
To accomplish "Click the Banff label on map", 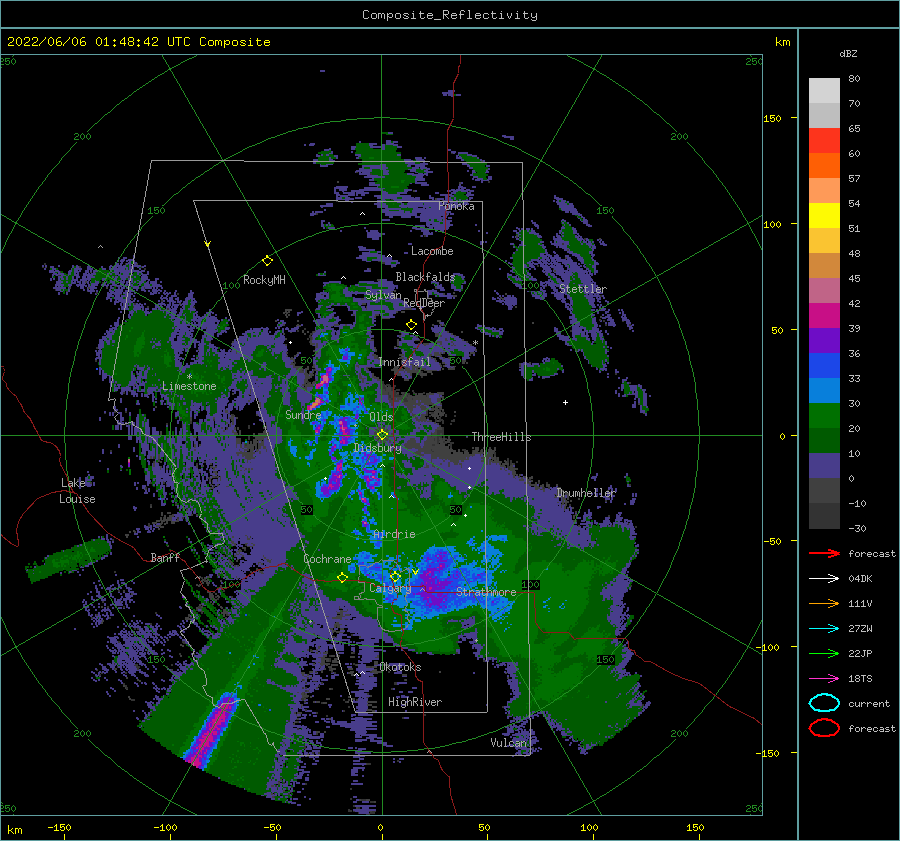I will pos(165,557).
